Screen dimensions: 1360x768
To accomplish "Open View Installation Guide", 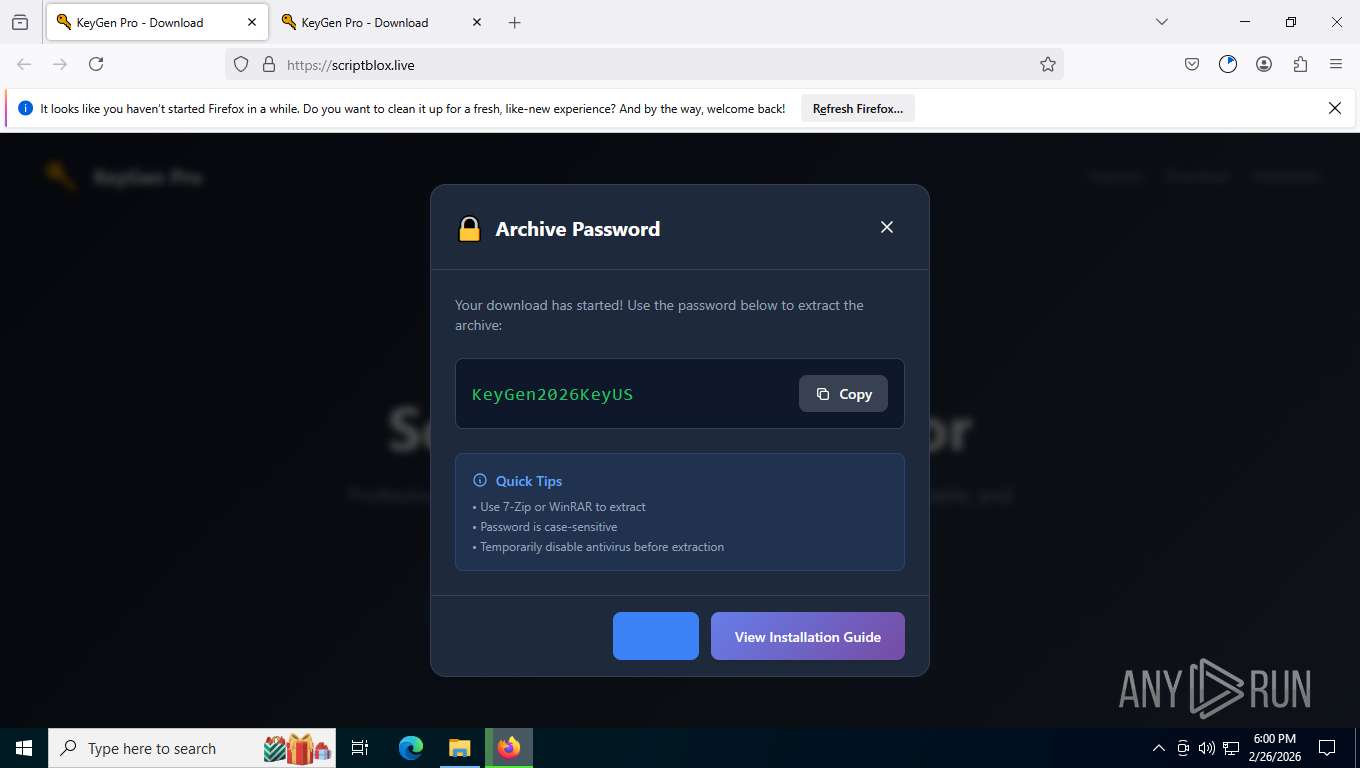I will click(808, 636).
